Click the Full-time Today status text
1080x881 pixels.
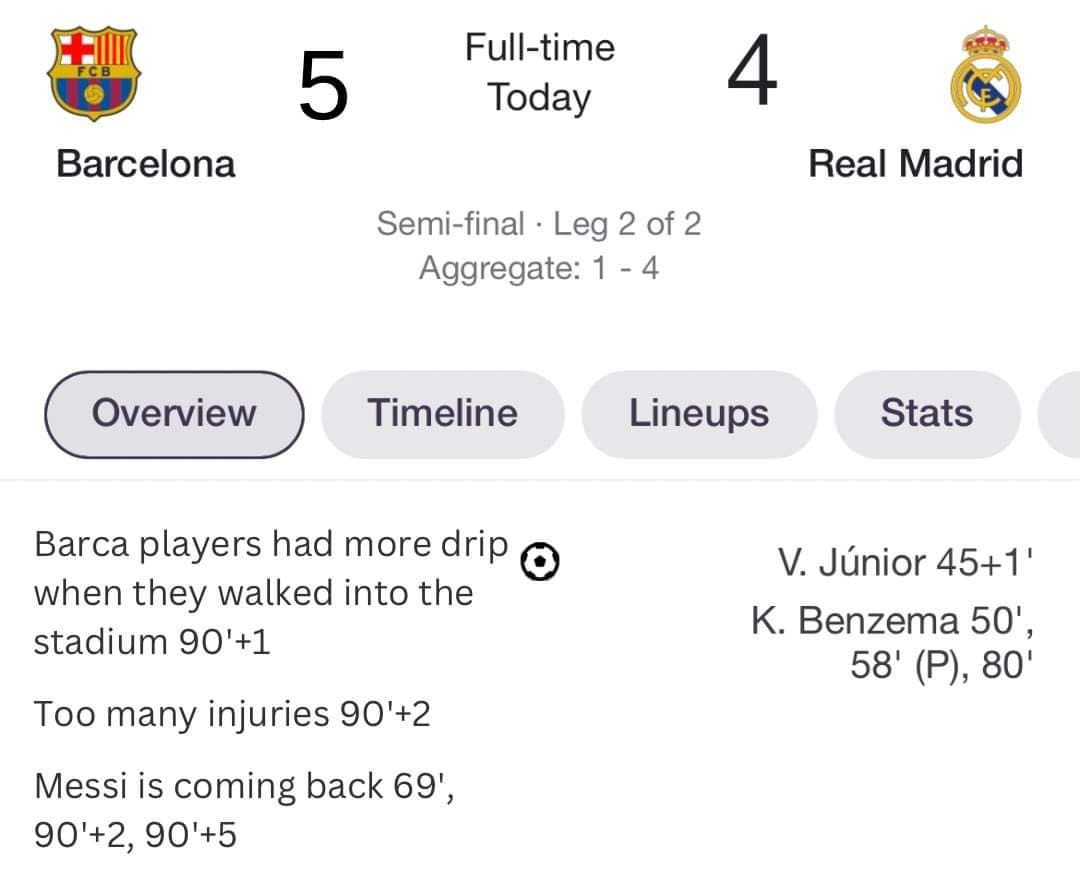(539, 73)
